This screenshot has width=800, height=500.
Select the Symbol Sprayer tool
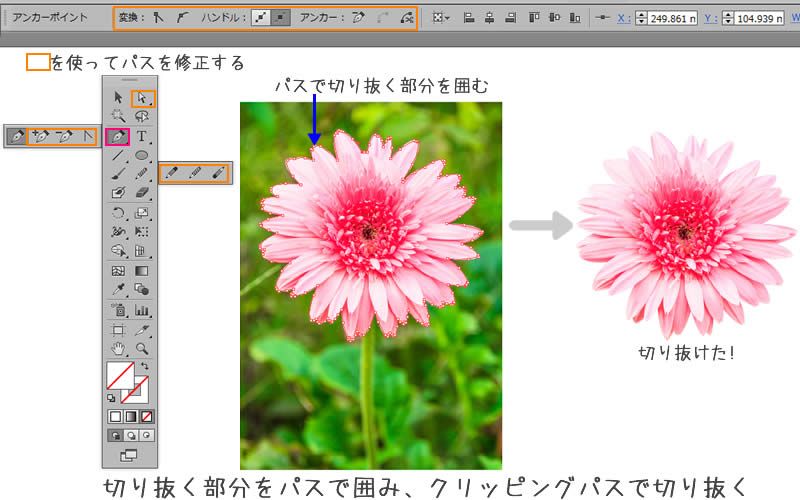click(x=118, y=310)
